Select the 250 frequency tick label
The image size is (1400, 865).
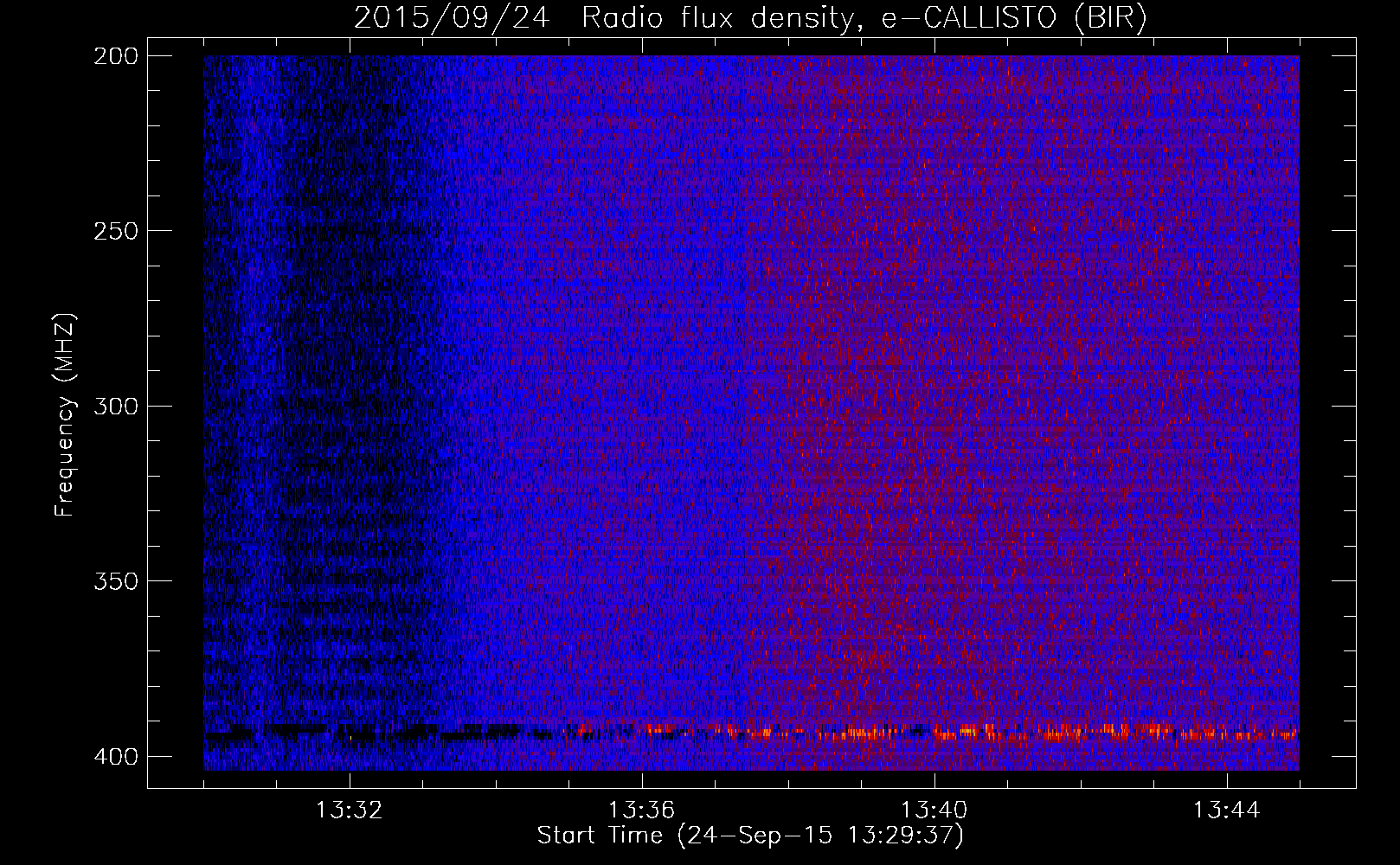pos(115,231)
